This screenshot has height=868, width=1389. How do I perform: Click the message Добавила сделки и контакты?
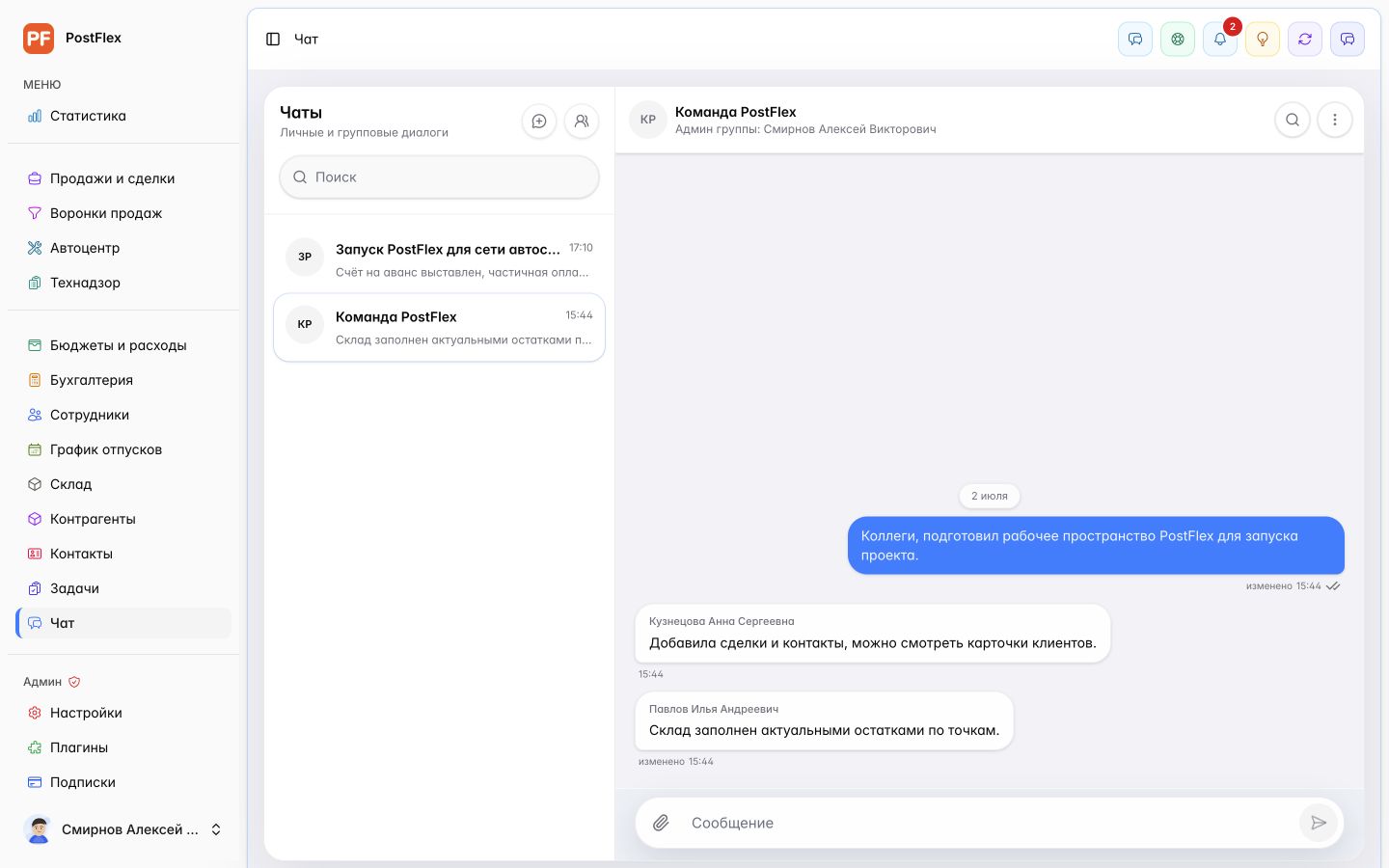click(872, 634)
